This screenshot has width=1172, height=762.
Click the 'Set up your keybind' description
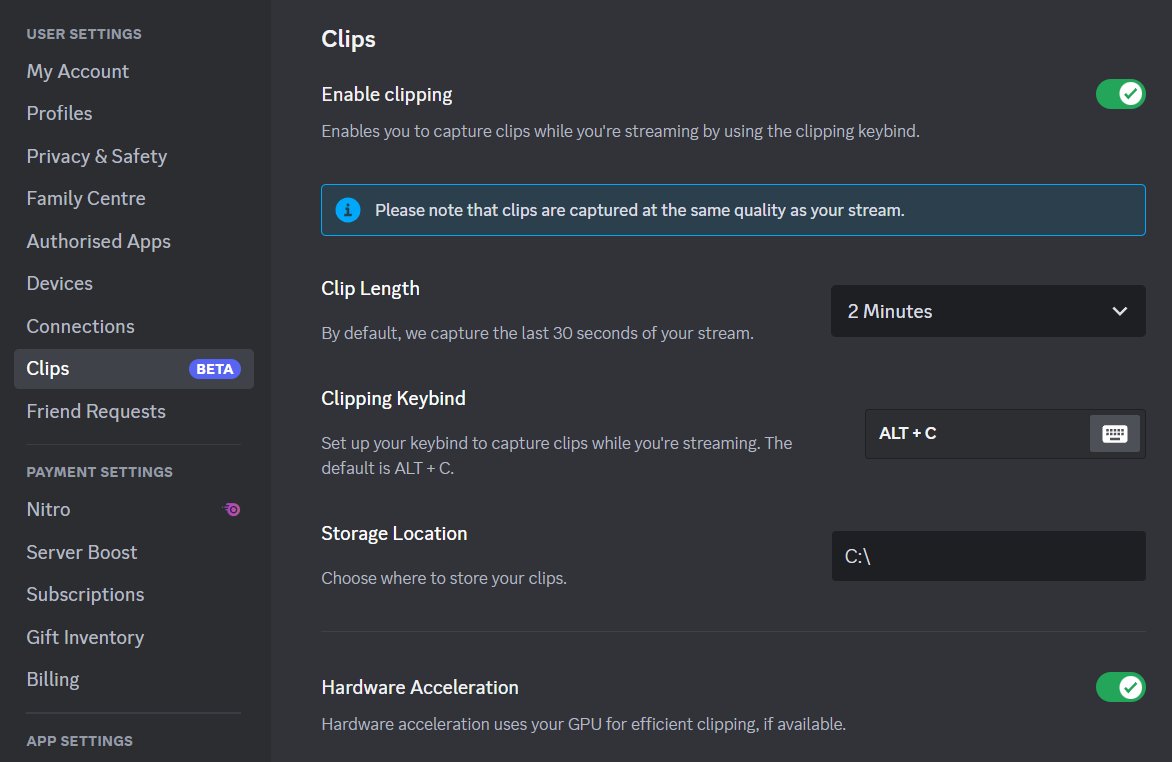coord(556,455)
